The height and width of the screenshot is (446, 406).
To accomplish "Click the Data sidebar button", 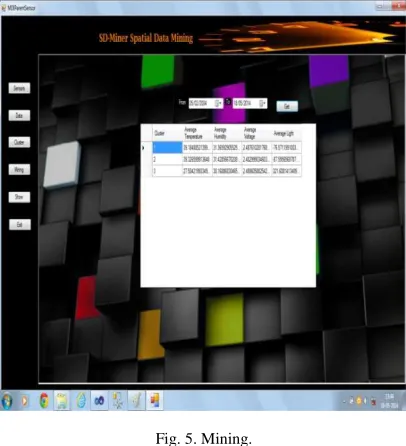I will (x=19, y=115).
